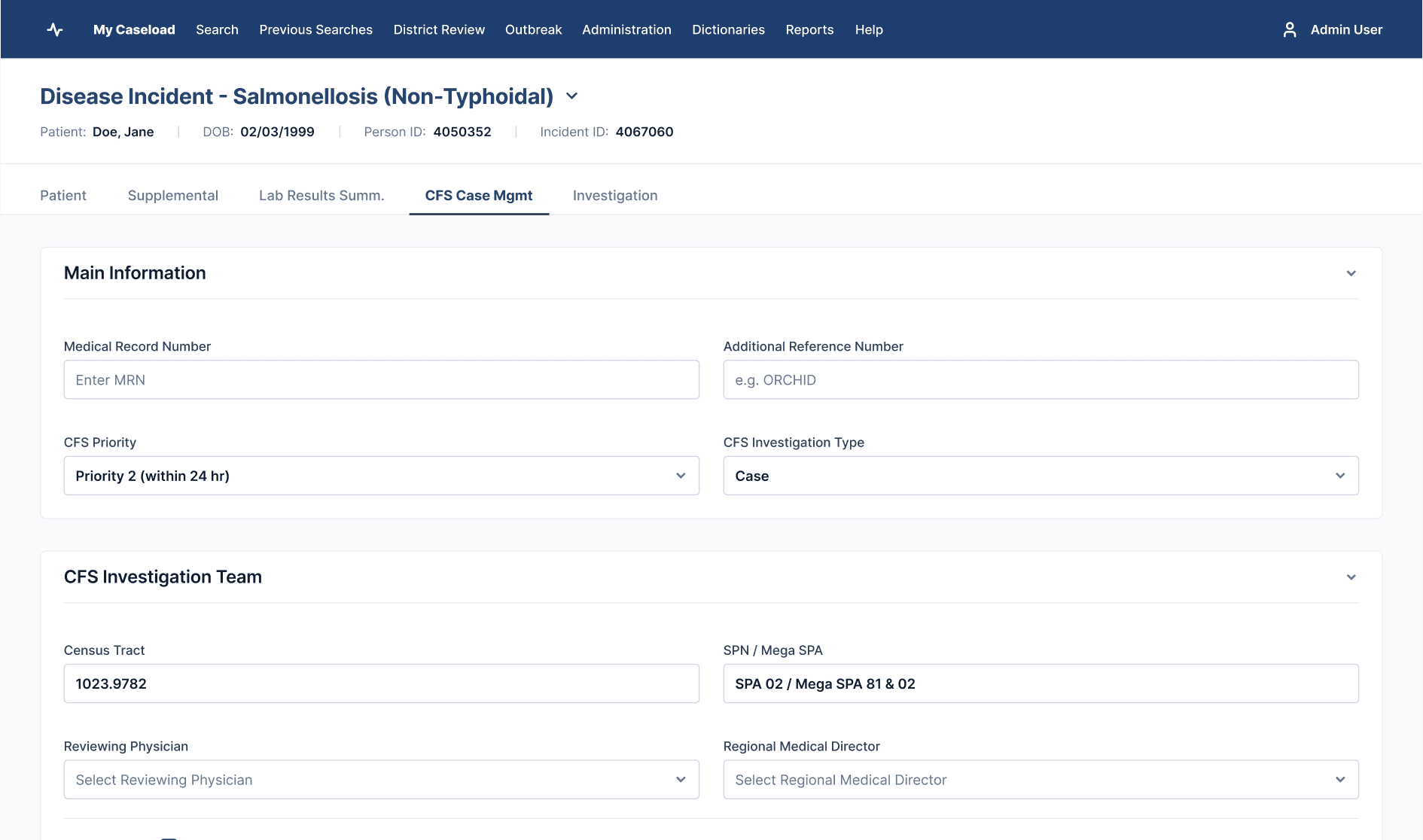This screenshot has width=1423, height=840.
Task: Open the disease incident title dropdown chevron
Action: point(571,96)
